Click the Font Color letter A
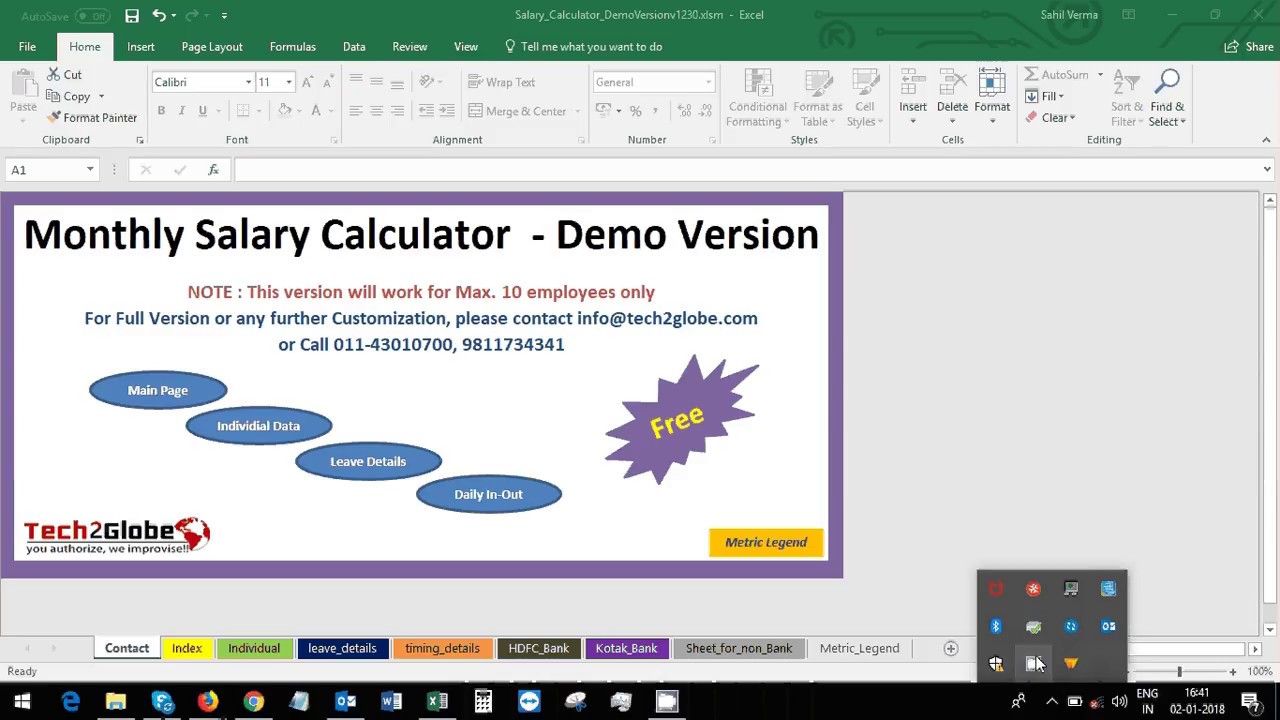The height and width of the screenshot is (720, 1280). coord(316,111)
